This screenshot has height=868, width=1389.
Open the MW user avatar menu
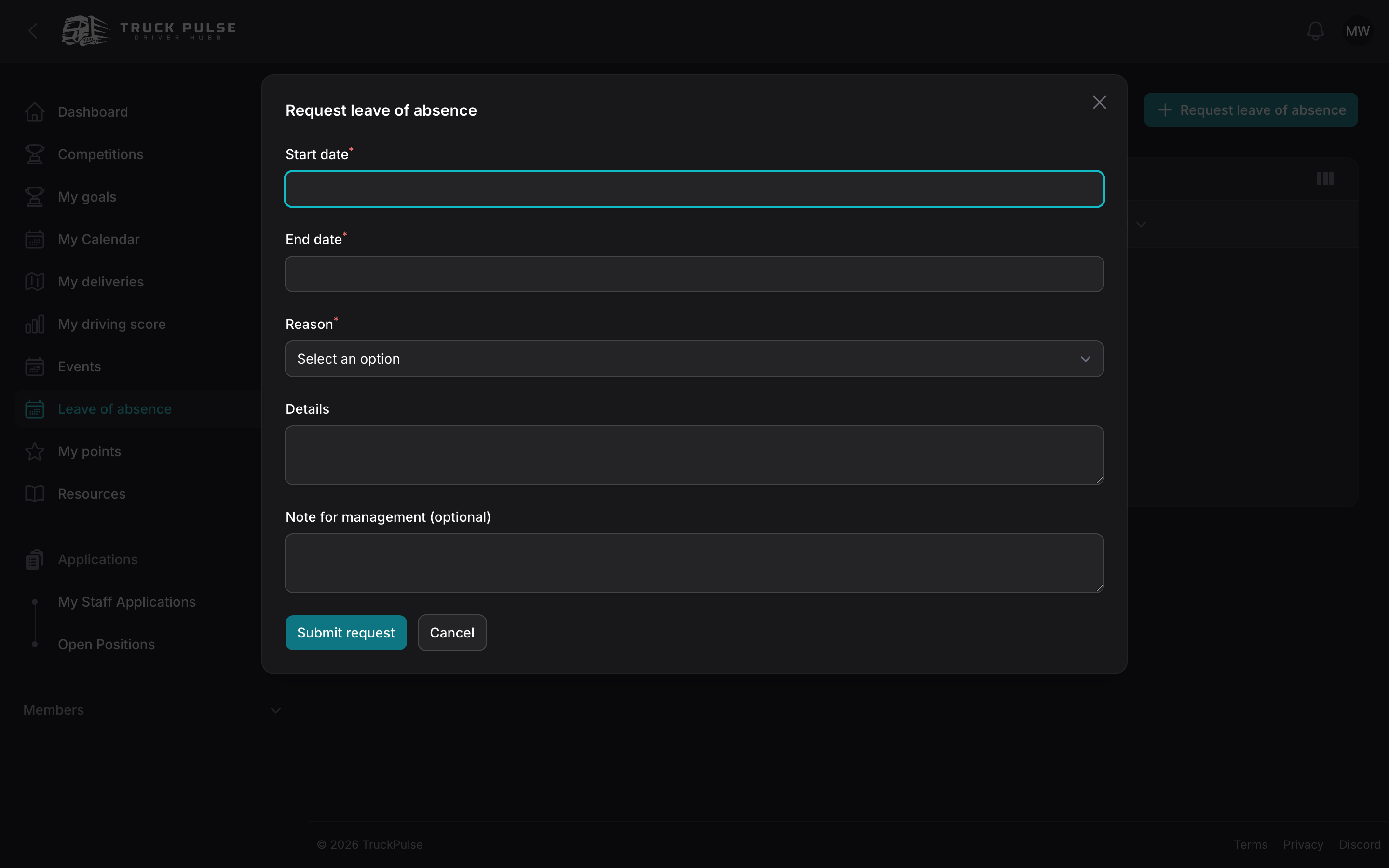pos(1358,31)
